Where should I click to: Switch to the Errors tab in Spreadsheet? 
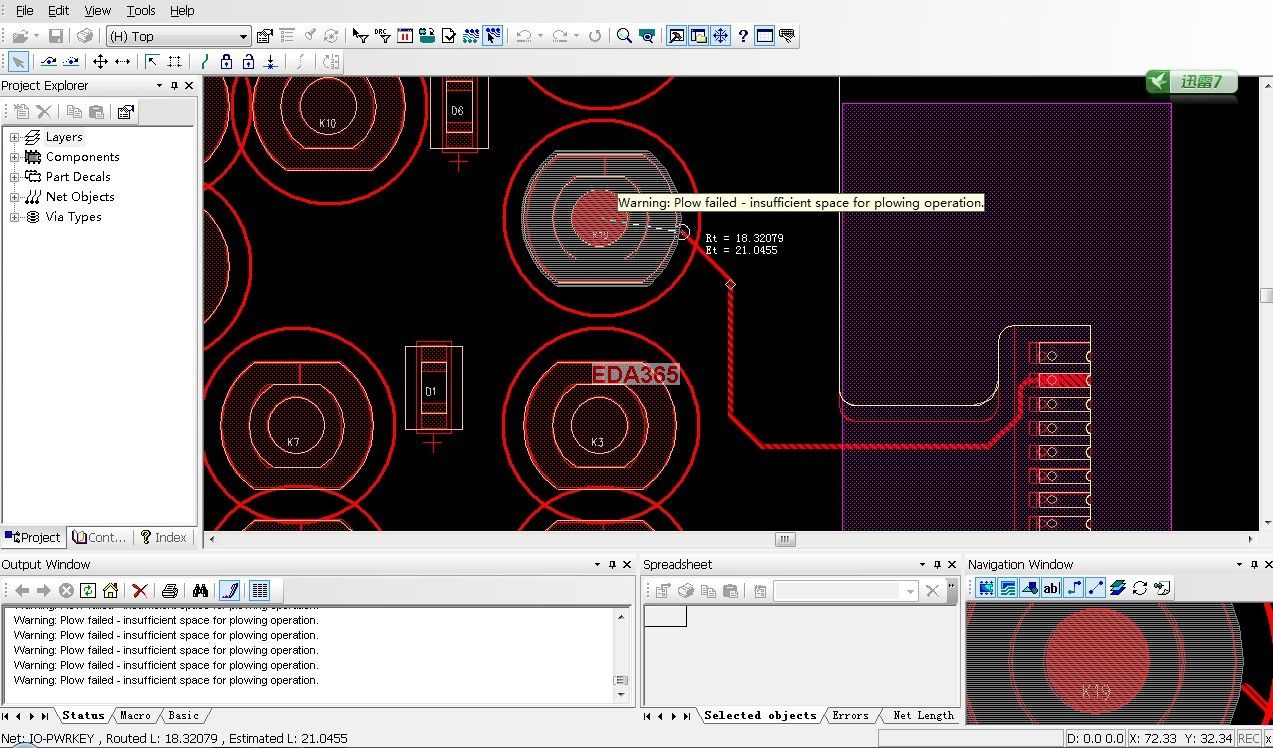click(x=850, y=715)
